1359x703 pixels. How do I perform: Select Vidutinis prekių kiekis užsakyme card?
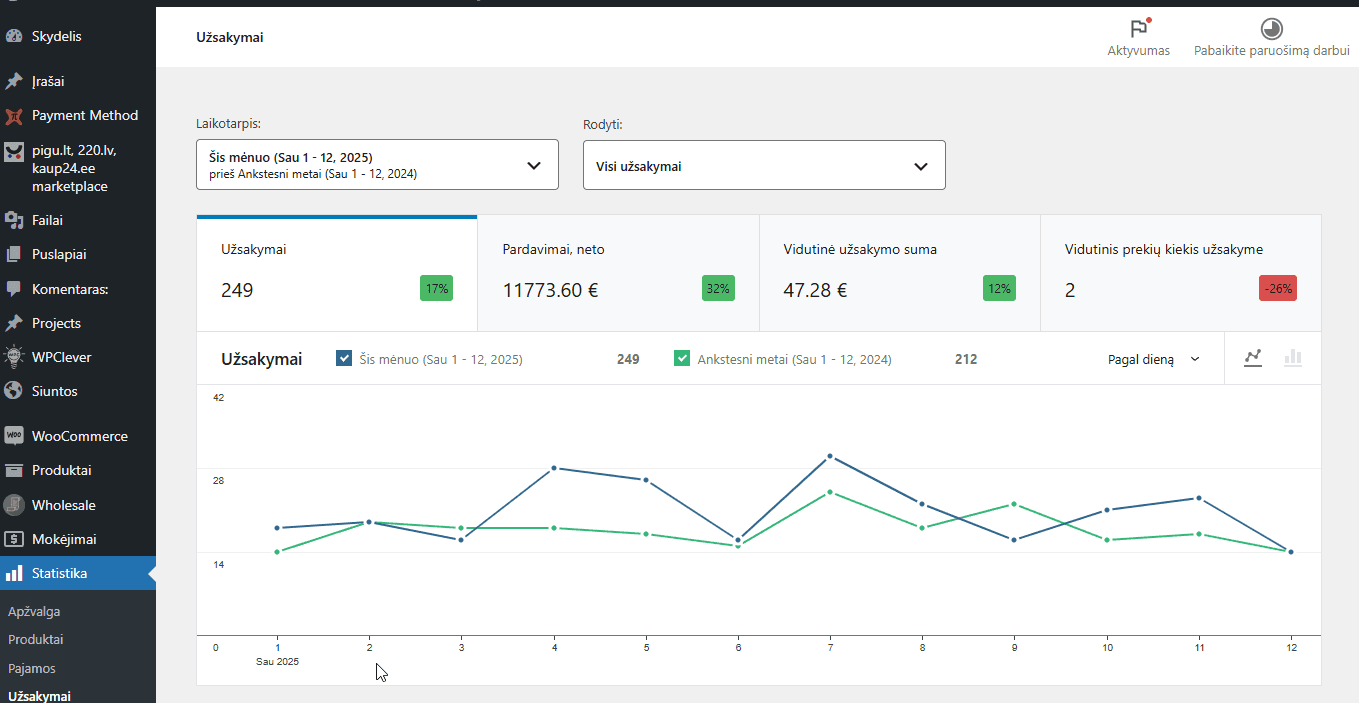click(x=1180, y=272)
